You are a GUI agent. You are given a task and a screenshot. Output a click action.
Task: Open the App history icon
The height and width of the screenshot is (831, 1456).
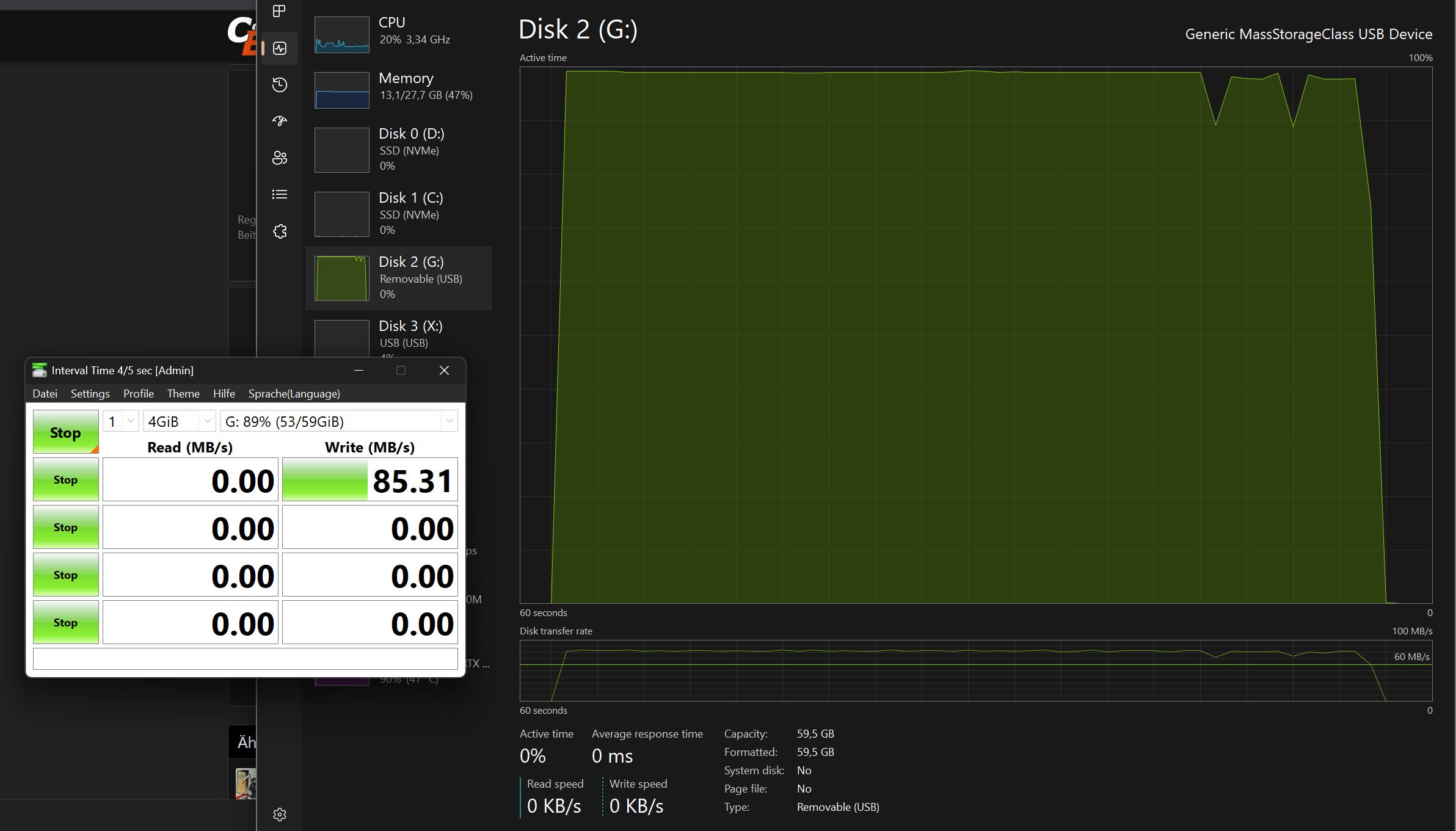click(x=280, y=85)
